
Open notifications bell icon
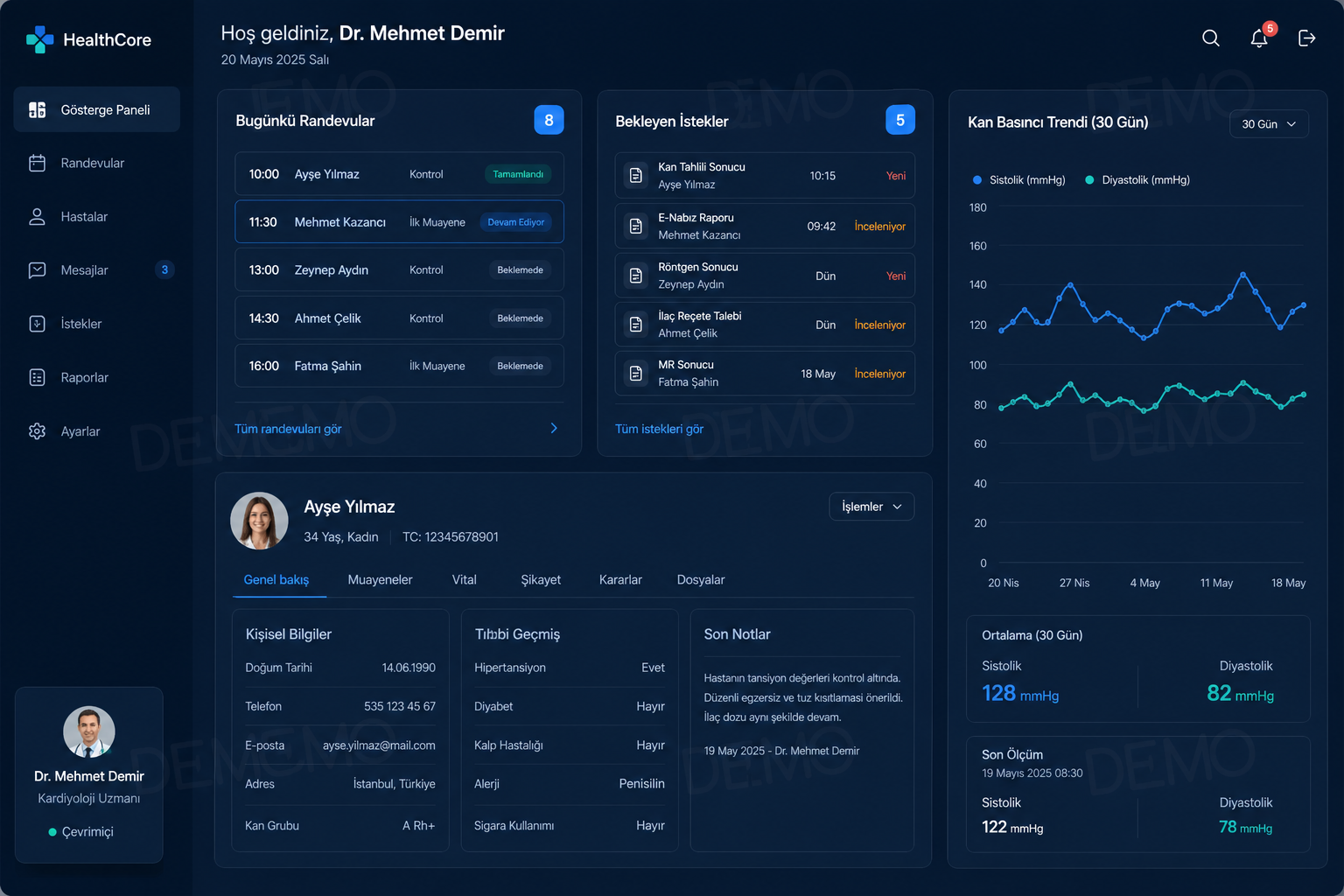click(x=1259, y=38)
